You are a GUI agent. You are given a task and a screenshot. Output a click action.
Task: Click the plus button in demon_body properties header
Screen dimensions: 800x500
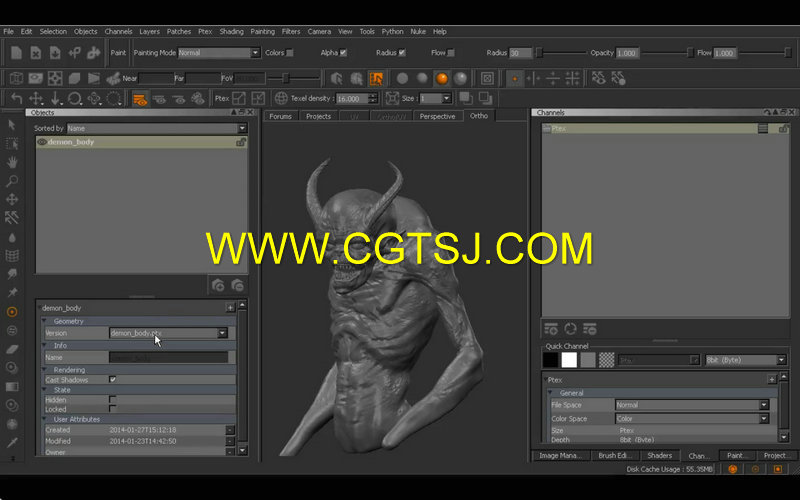click(x=230, y=307)
